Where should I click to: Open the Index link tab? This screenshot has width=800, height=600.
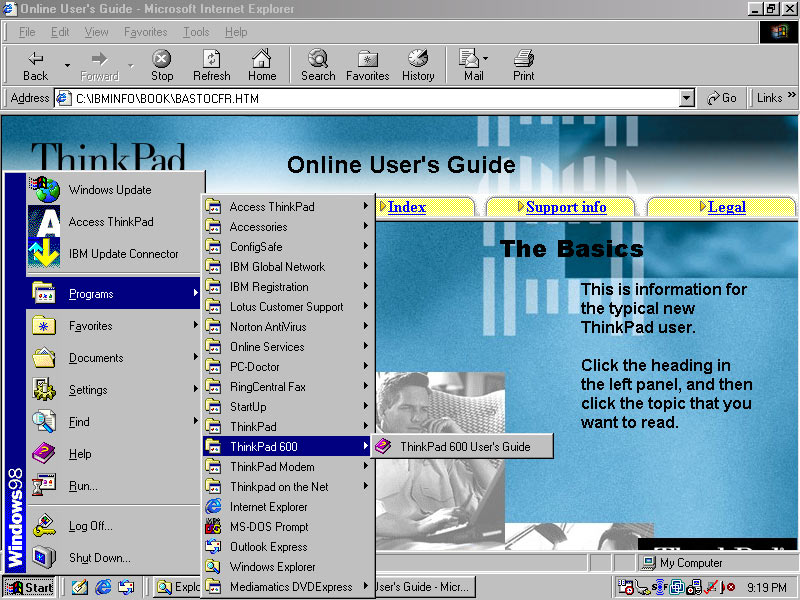click(x=407, y=207)
